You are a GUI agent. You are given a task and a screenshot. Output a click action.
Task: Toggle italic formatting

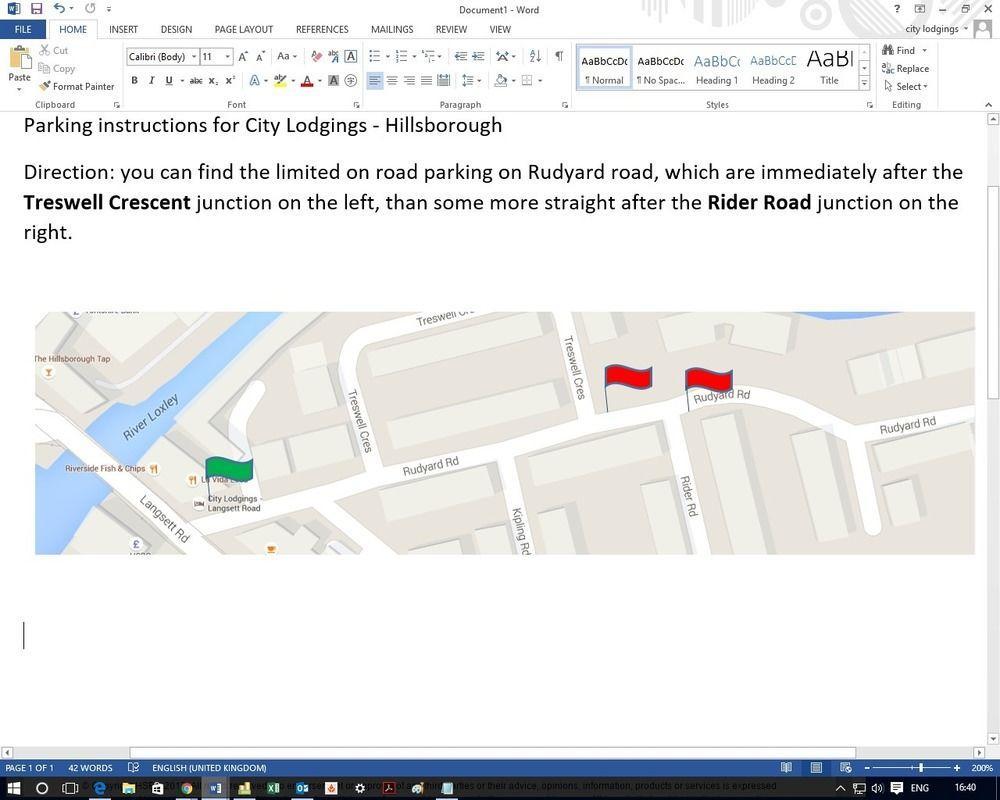pos(151,80)
